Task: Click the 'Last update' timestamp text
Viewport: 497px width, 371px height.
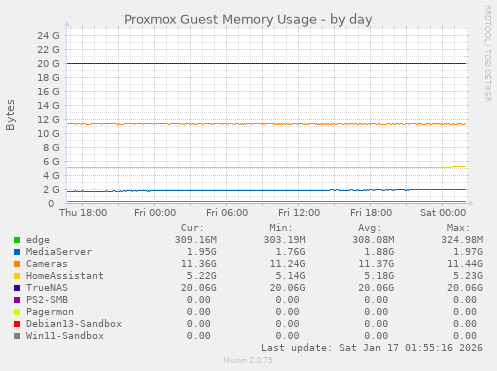Action: pyautogui.click(x=372, y=348)
